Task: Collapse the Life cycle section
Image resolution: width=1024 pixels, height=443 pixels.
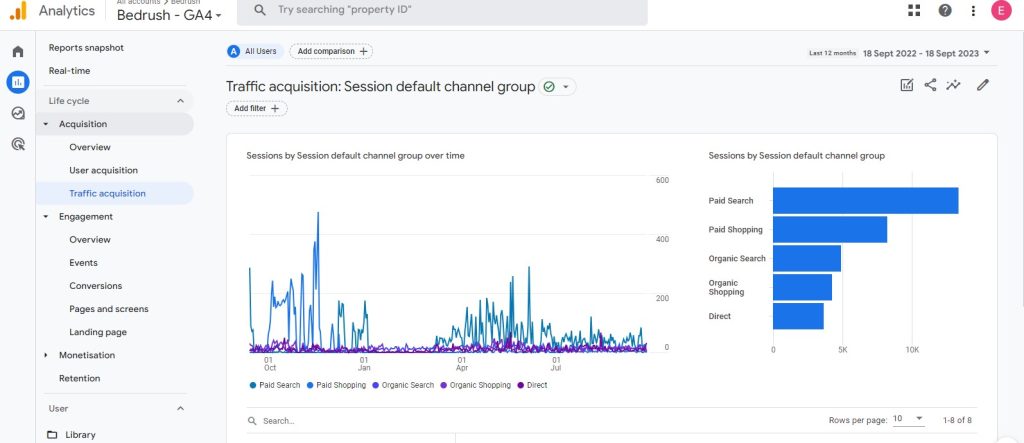Action: tap(181, 101)
